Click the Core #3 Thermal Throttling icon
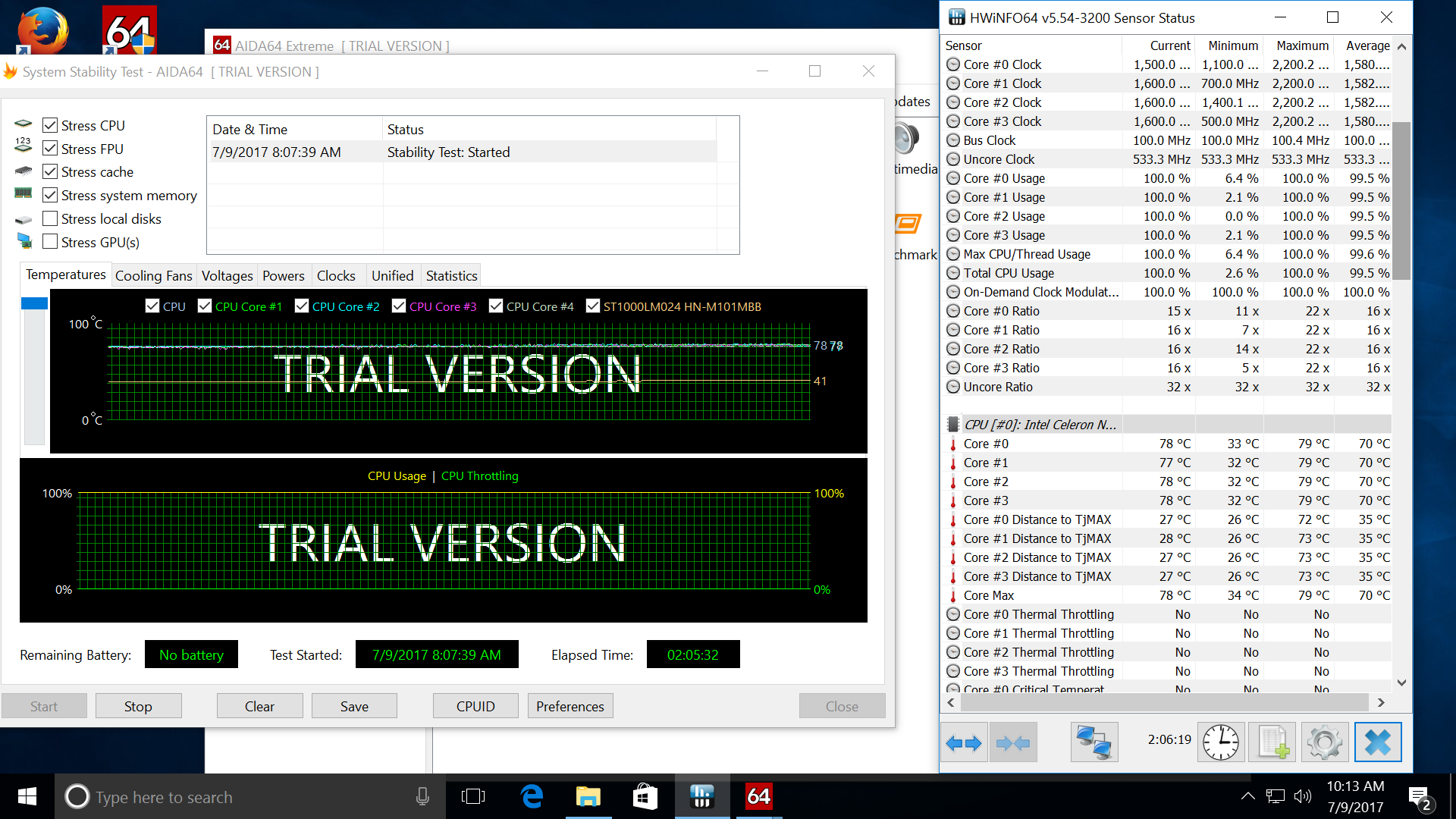 [953, 671]
